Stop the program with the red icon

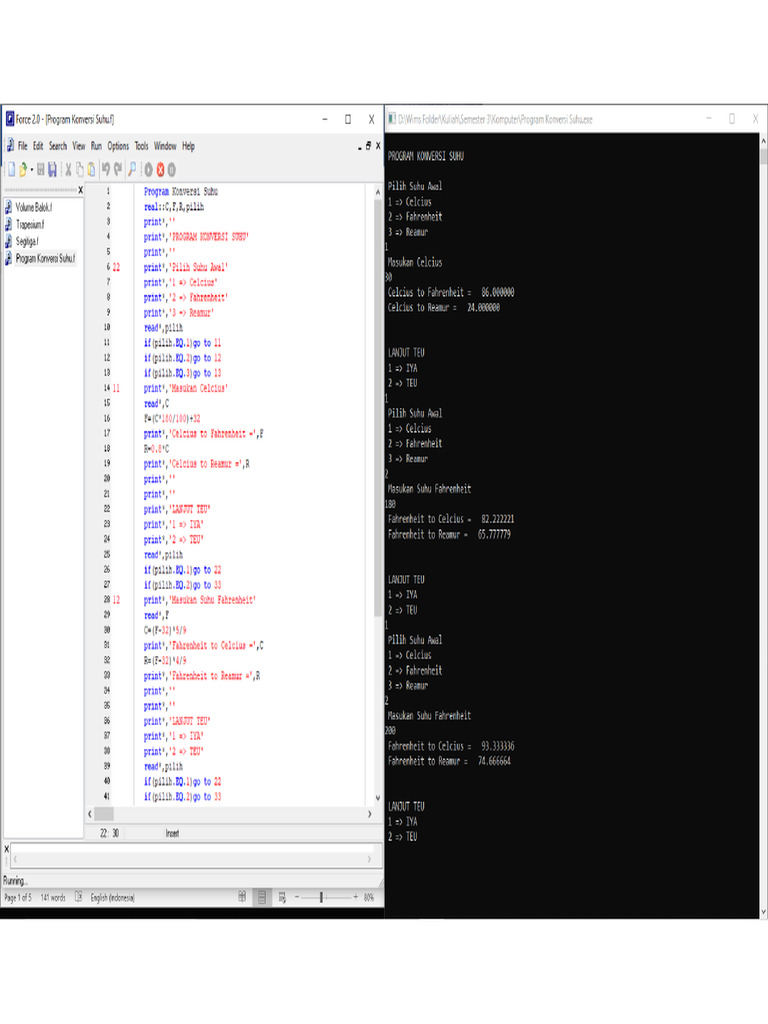(159, 170)
